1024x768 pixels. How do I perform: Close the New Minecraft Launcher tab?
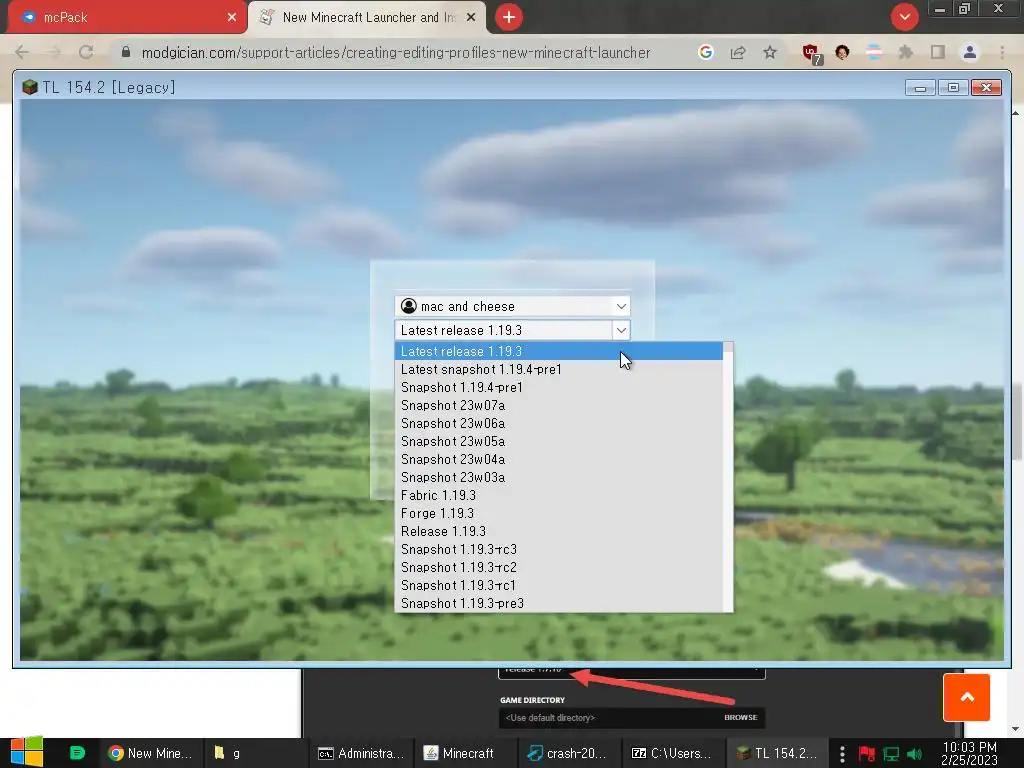pos(471,18)
